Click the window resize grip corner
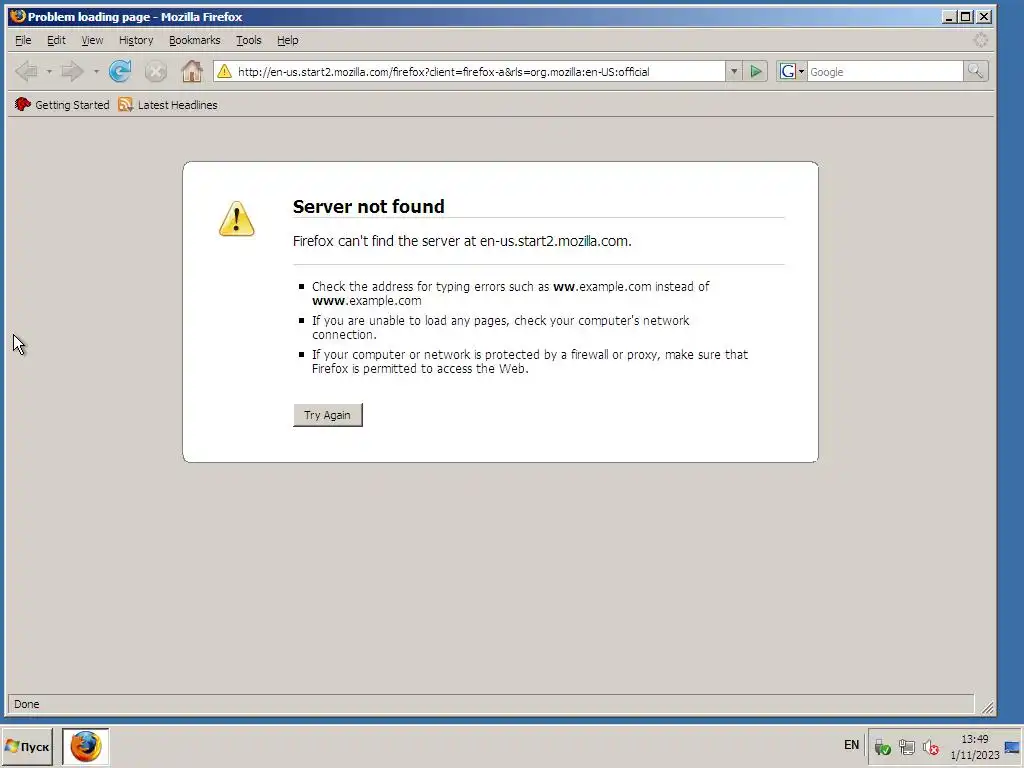Screen dimensions: 1024x768 tap(987, 707)
